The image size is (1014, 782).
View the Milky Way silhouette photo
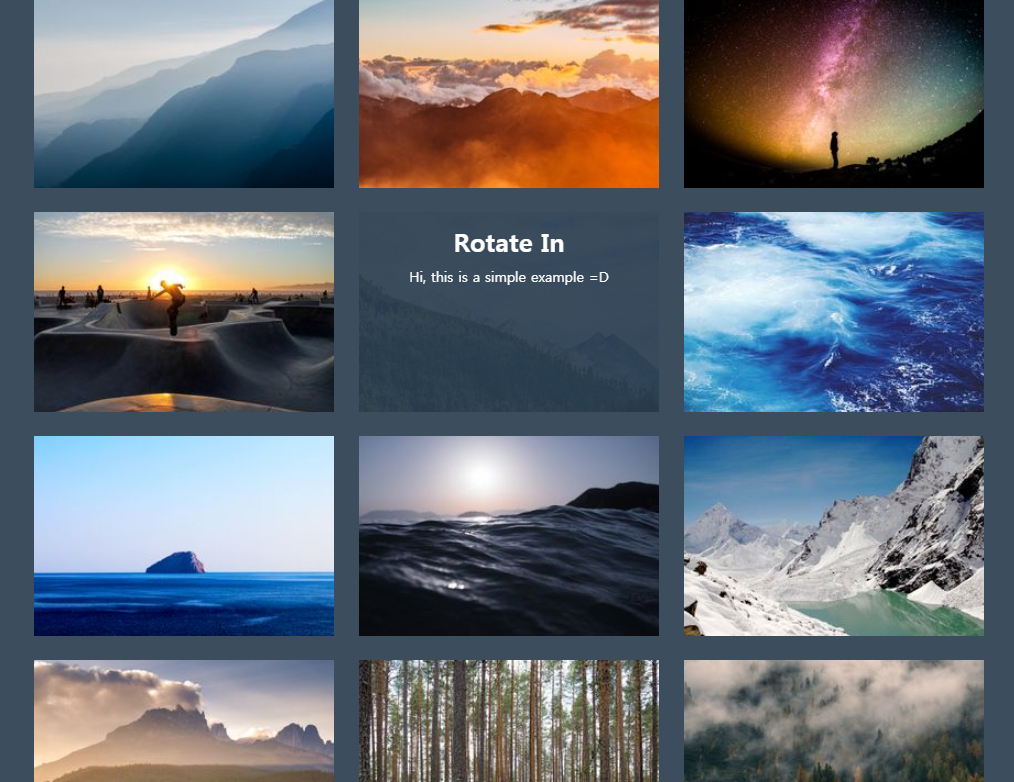[834, 94]
